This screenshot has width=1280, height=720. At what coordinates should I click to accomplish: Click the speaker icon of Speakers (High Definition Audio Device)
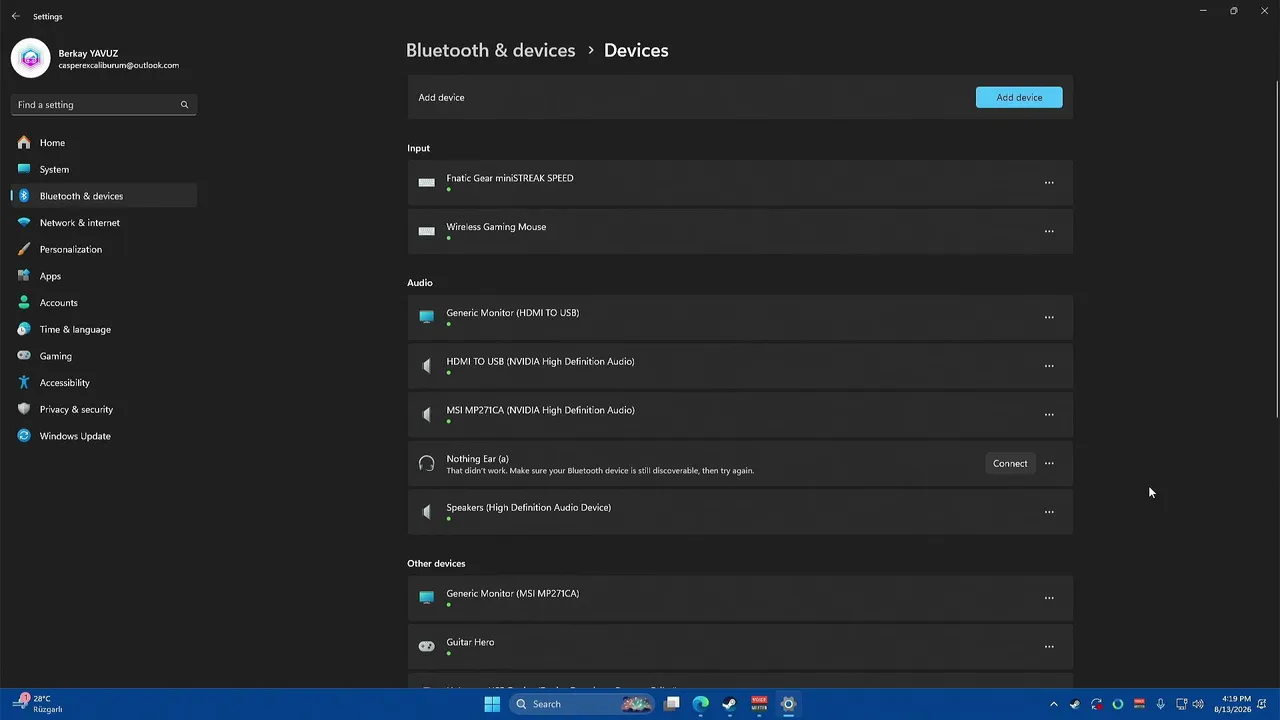click(x=427, y=512)
